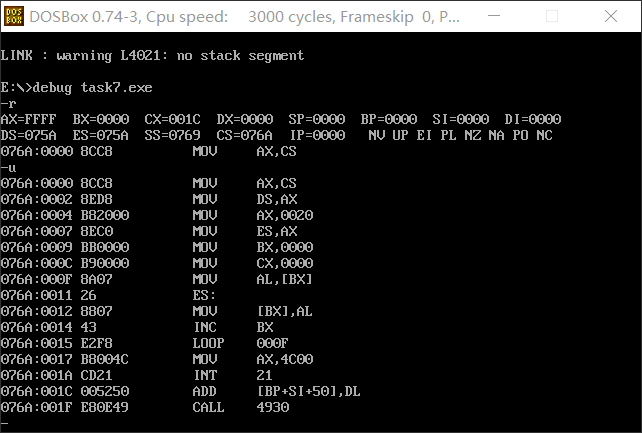Image resolution: width=642 pixels, height=433 pixels.
Task: Click address 076A:0017
Action: tap(36, 359)
